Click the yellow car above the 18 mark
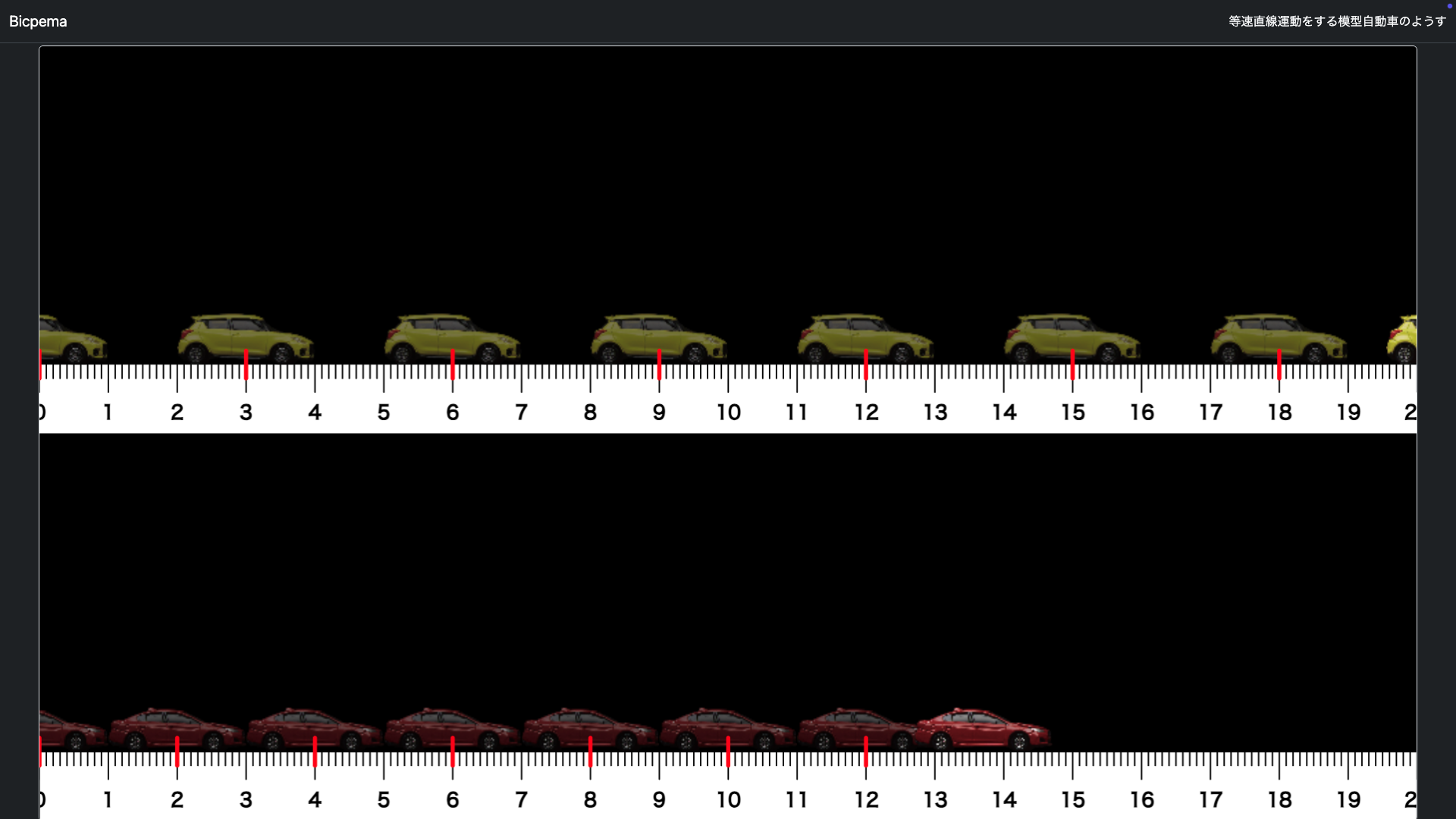The width and height of the screenshot is (1456, 819). [x=1279, y=338]
